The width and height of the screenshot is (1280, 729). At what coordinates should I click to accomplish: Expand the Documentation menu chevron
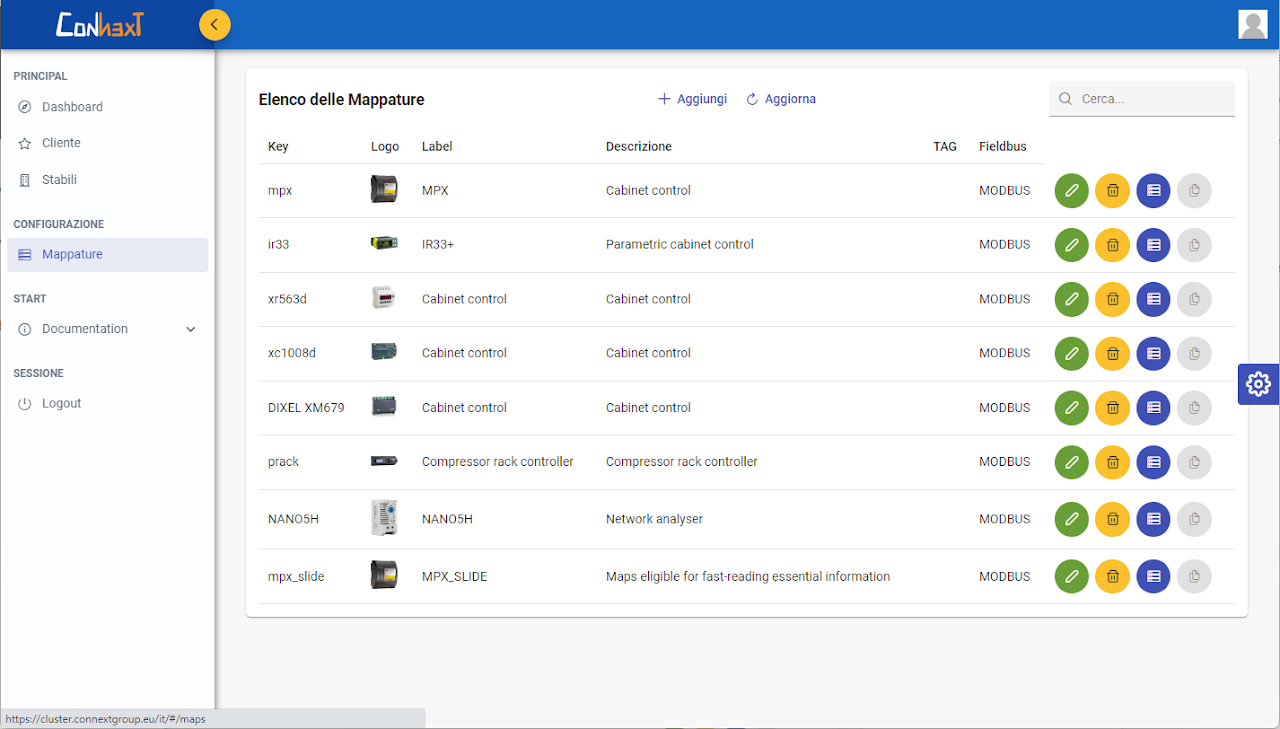pyautogui.click(x=191, y=329)
